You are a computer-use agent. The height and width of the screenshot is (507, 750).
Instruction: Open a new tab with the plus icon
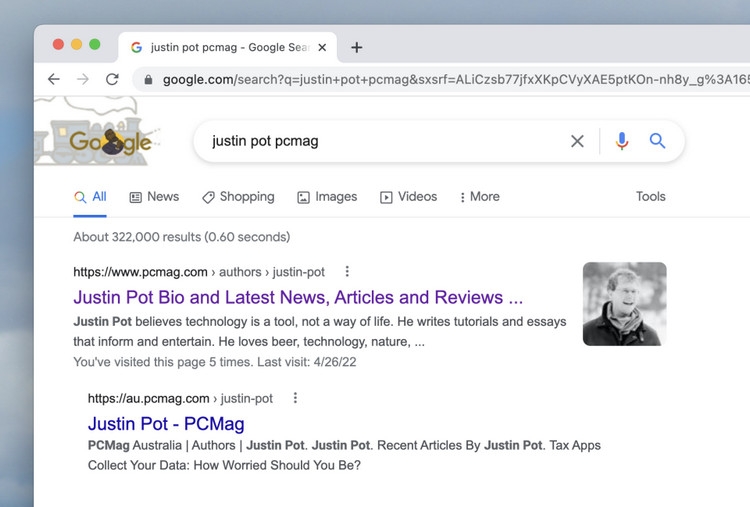[356, 47]
